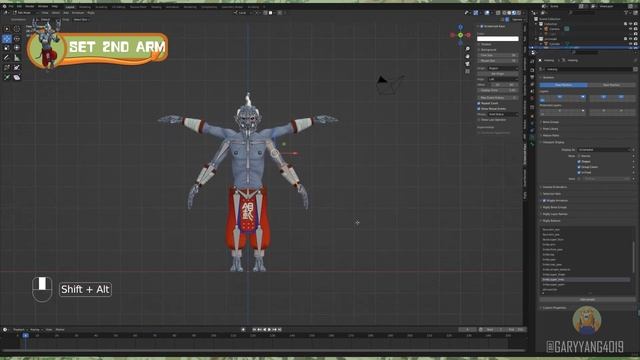Image resolution: width=640 pixels, height=360 pixels.
Task: Collapse the Viewport Display panel
Action: coord(553,142)
